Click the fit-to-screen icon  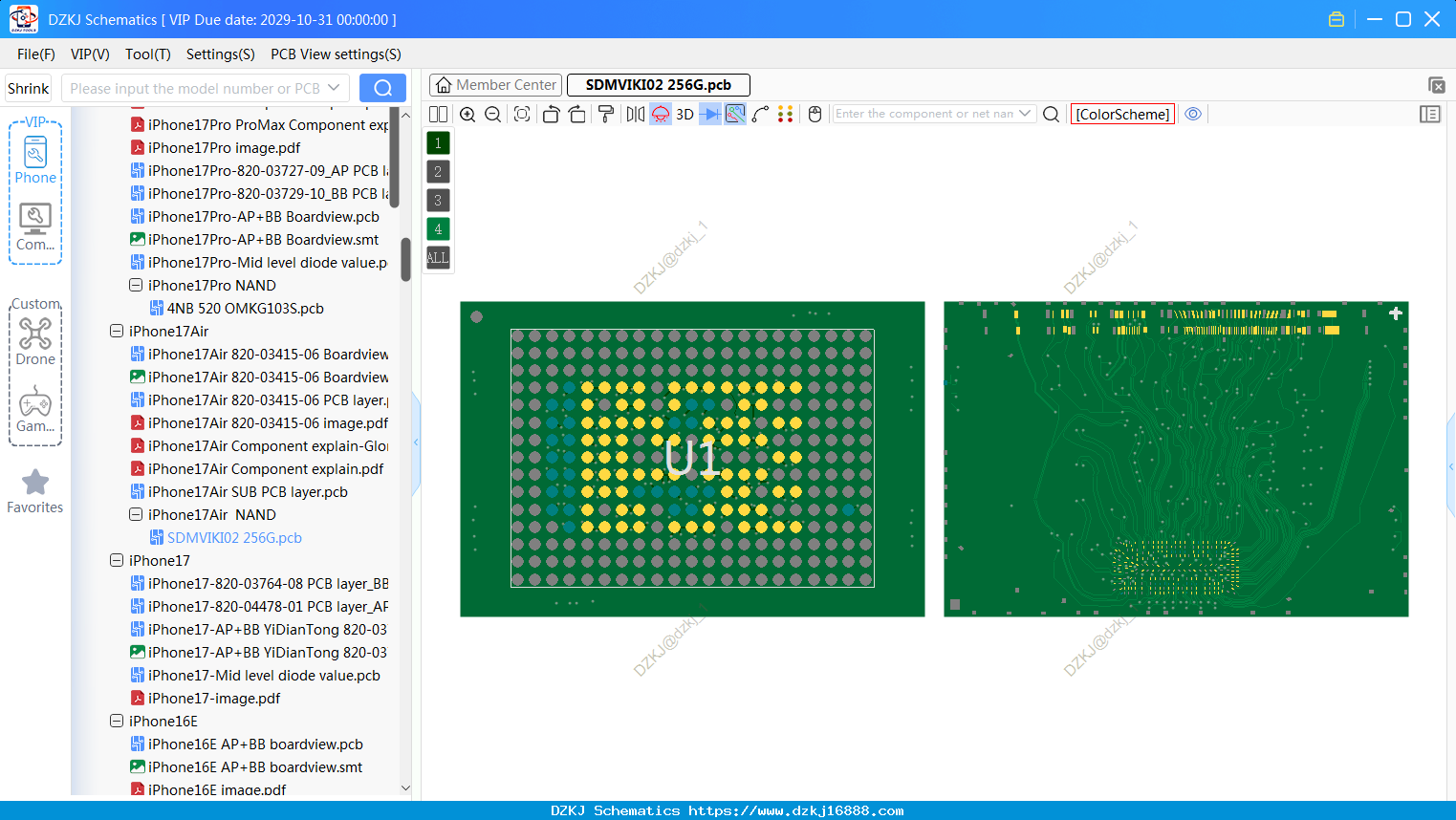[522, 115]
